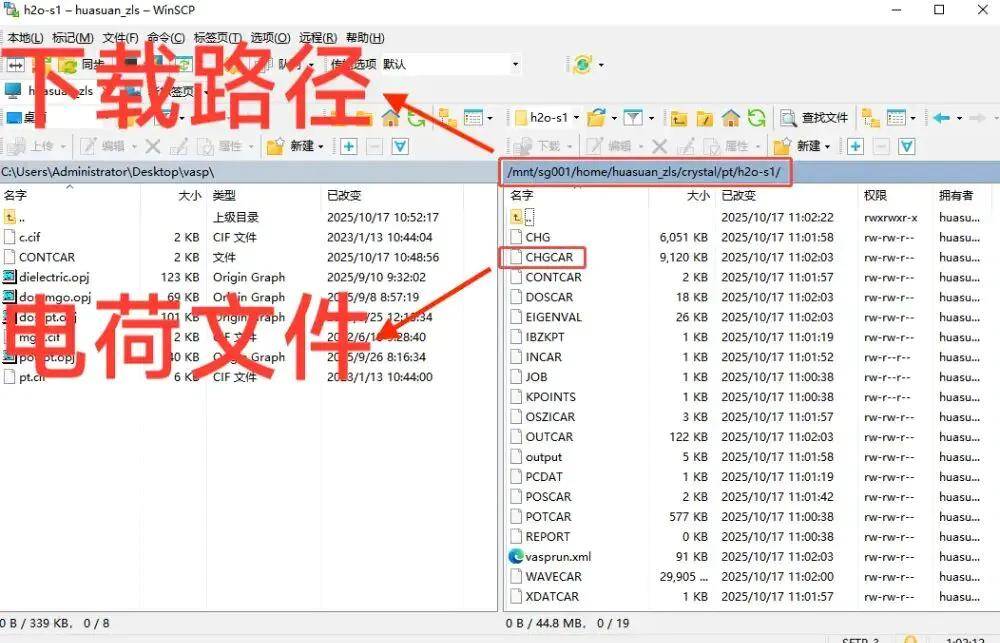Click the 查找文件 button

[x=815, y=118]
